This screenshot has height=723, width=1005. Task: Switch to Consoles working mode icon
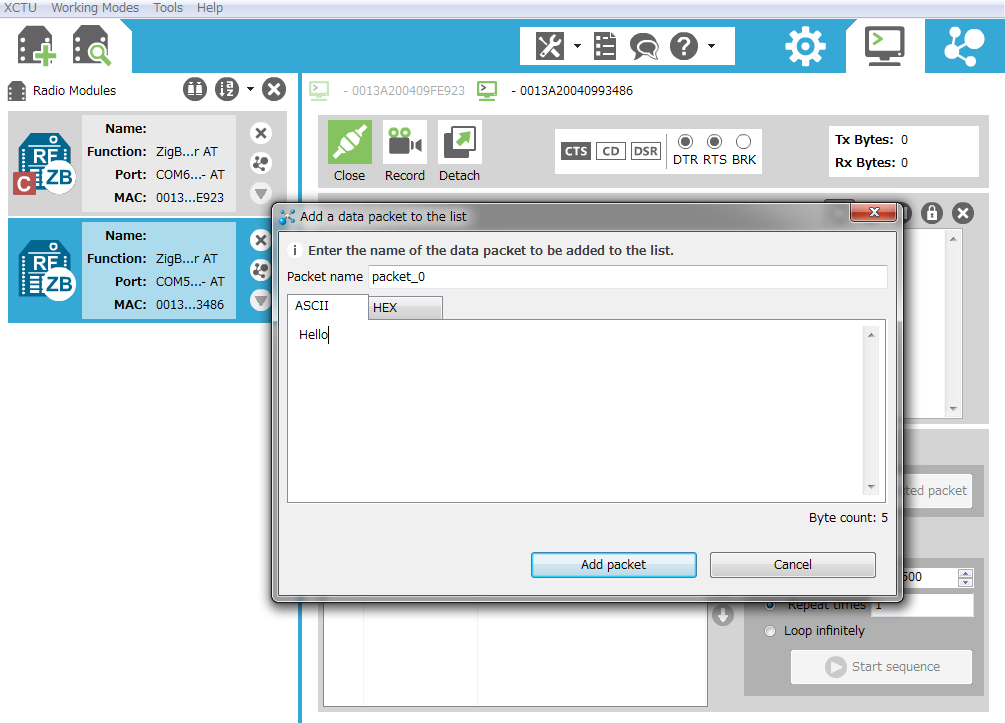tap(885, 46)
